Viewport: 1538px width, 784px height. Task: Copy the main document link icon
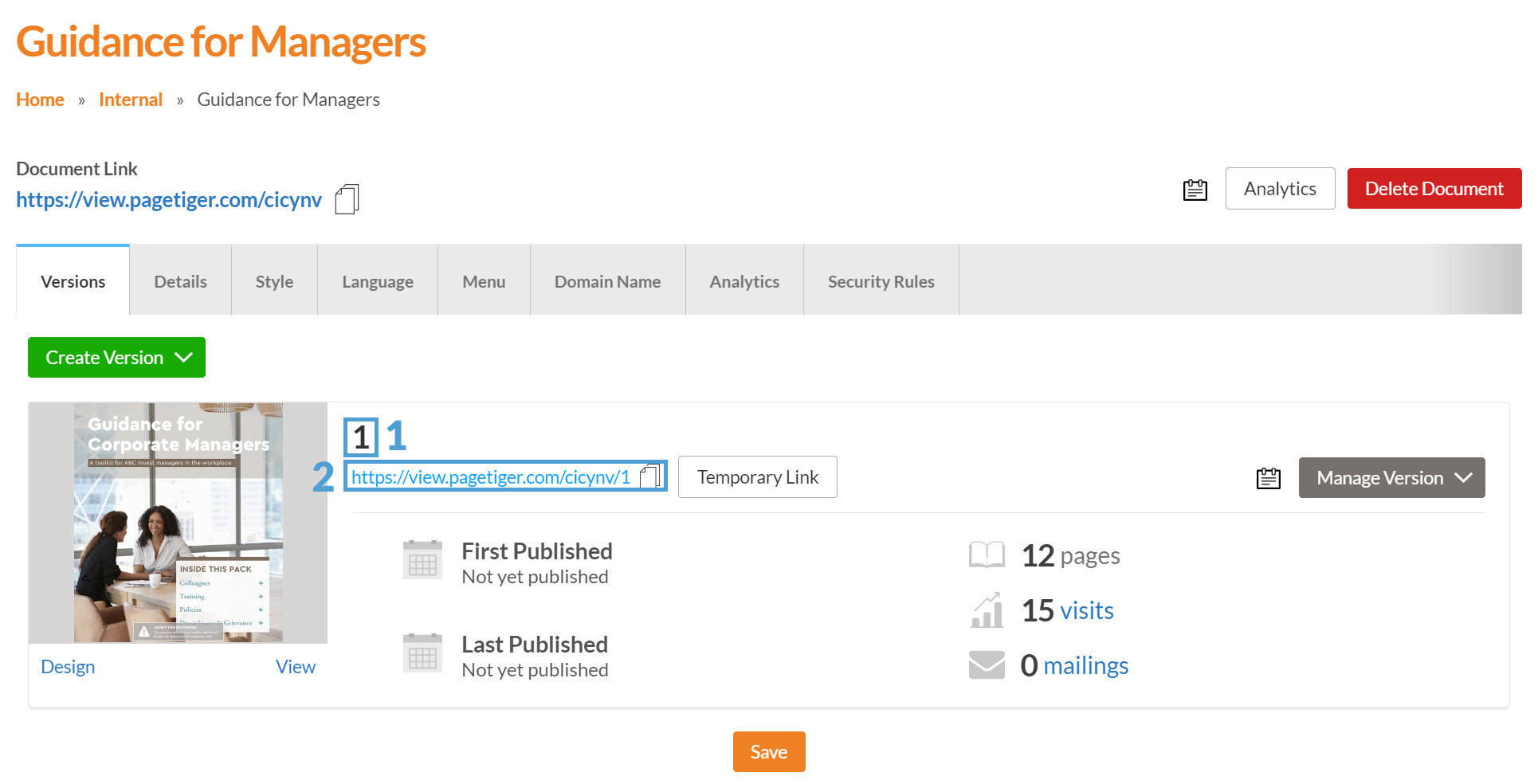(x=347, y=199)
